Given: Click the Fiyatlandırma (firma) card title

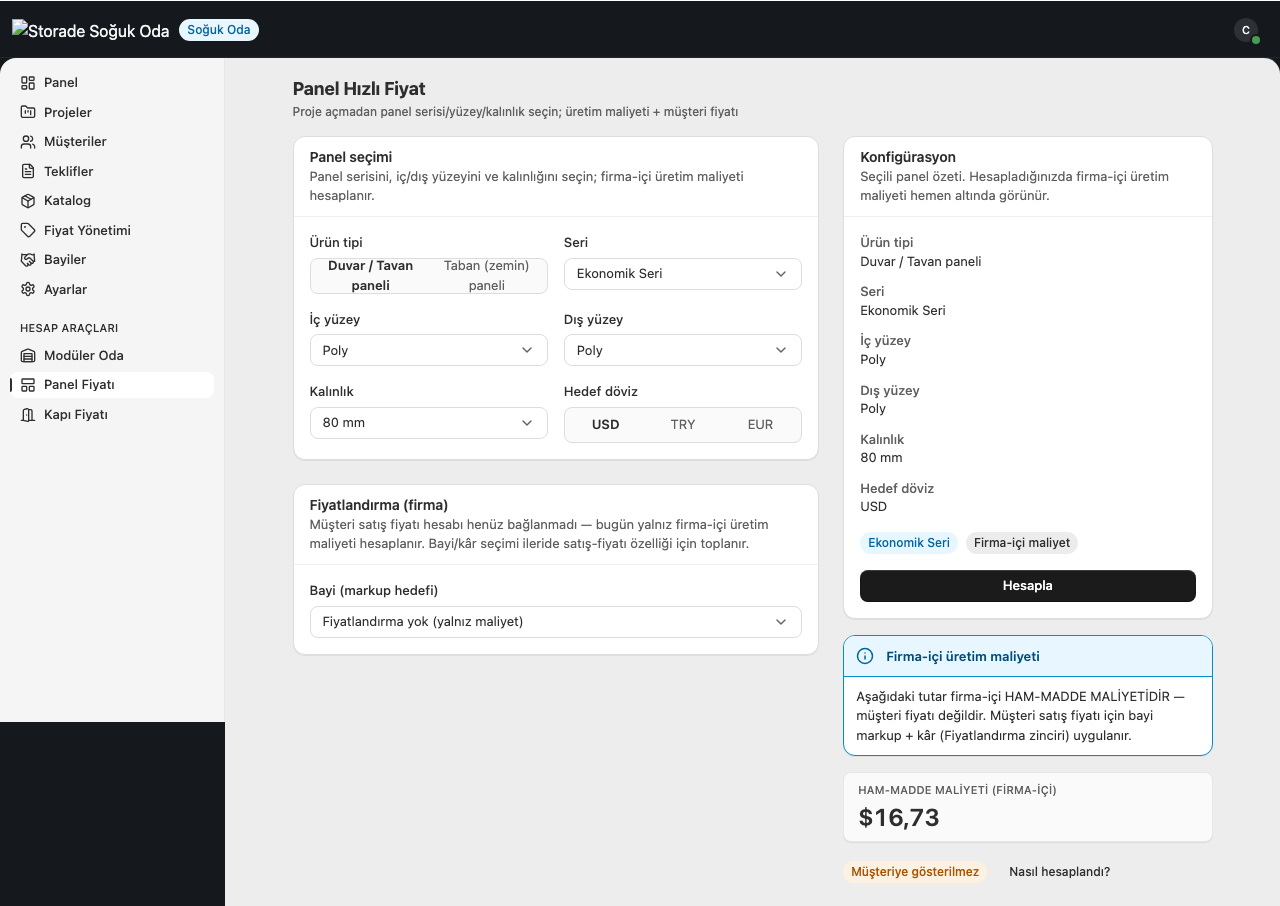Looking at the screenshot, I should click(379, 505).
